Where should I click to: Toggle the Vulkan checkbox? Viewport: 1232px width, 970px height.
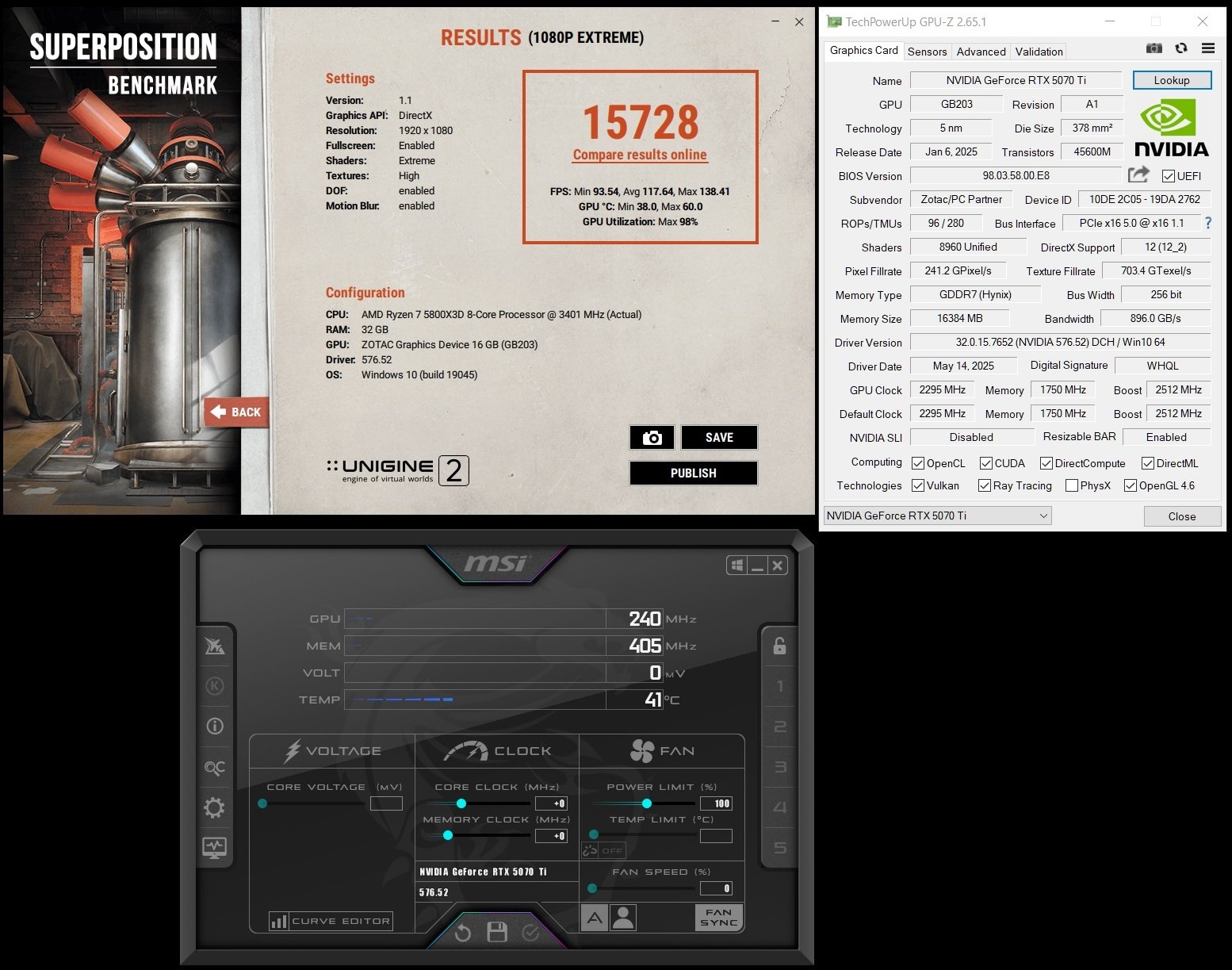pyautogui.click(x=918, y=485)
